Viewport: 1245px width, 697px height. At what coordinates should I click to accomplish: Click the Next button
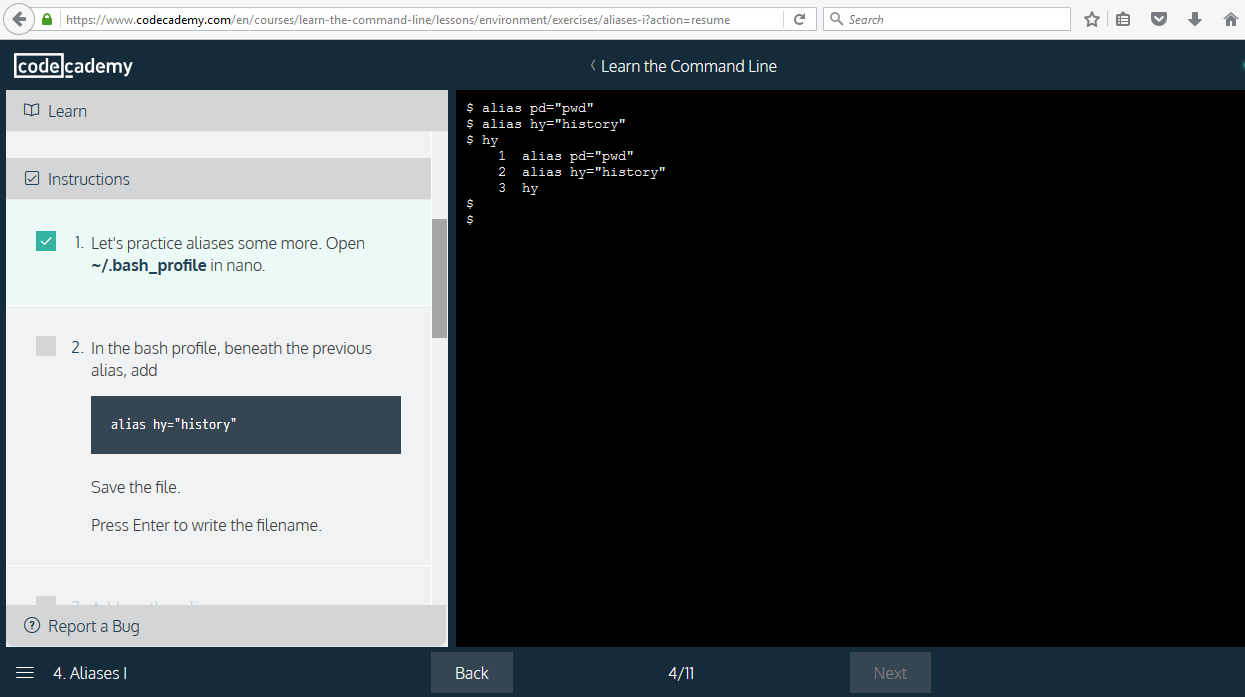pyautogui.click(x=890, y=673)
